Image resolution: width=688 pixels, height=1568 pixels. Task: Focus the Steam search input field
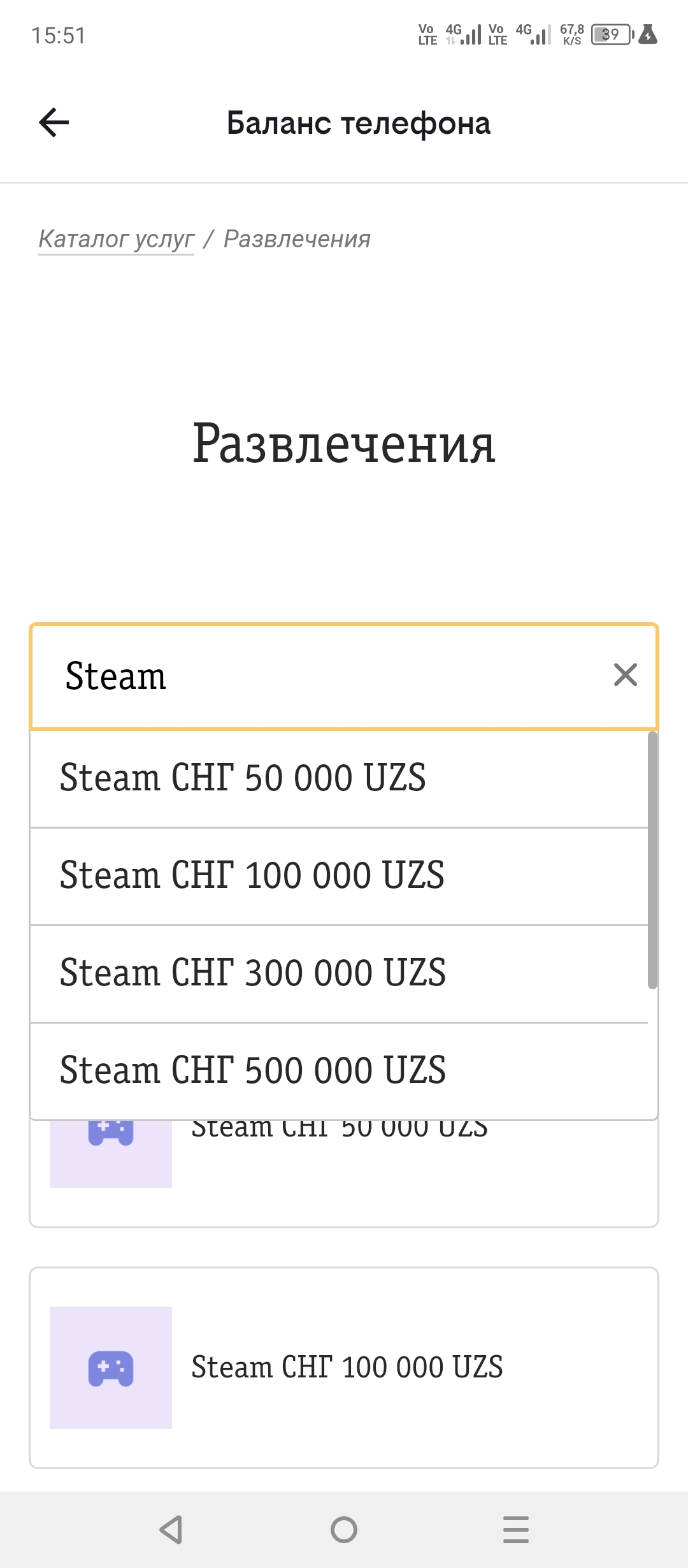tap(344, 676)
